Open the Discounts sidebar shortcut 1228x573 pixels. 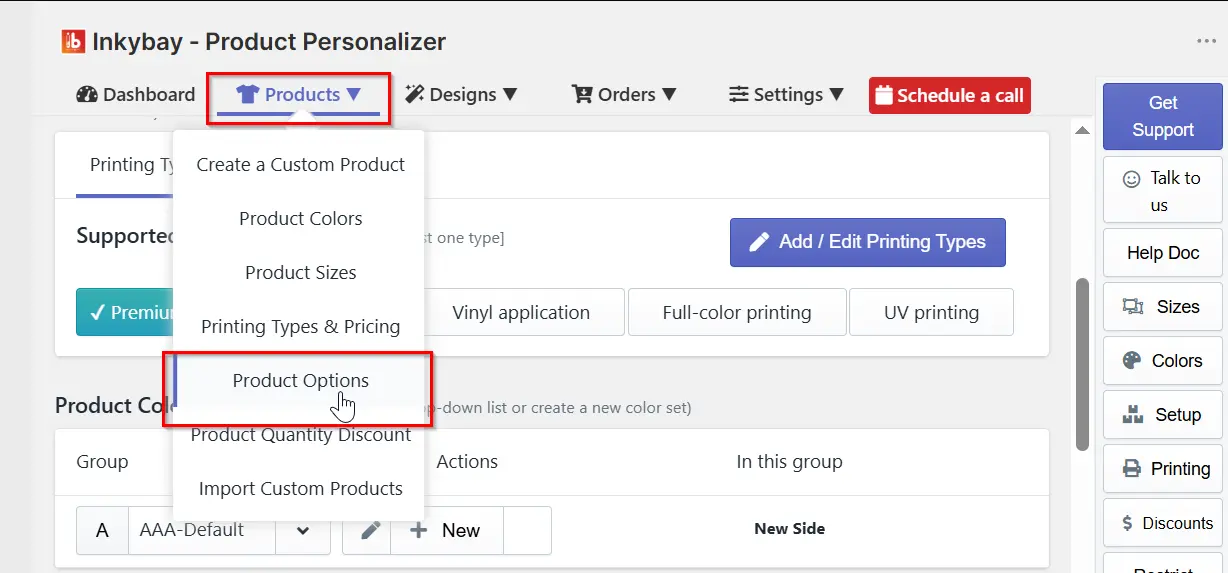1163,523
